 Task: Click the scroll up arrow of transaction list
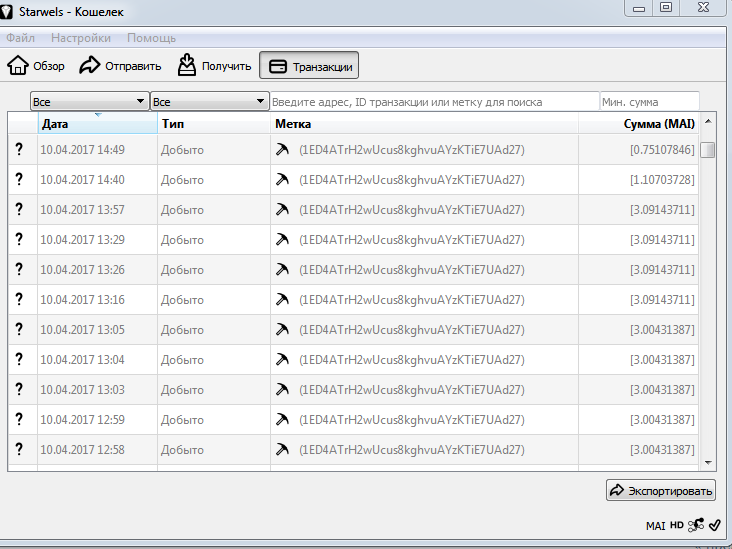pos(708,121)
